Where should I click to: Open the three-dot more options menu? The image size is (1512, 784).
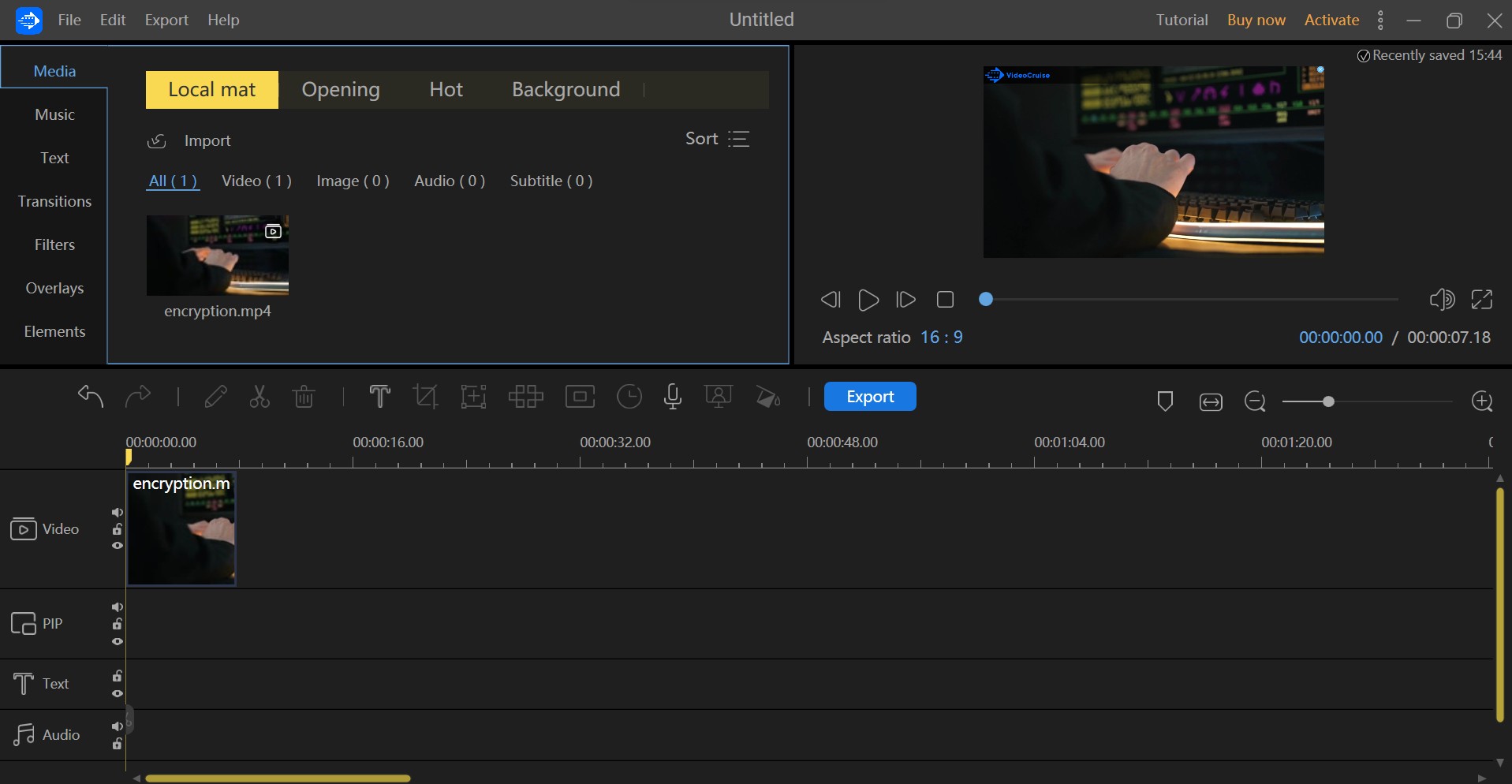coord(1380,20)
